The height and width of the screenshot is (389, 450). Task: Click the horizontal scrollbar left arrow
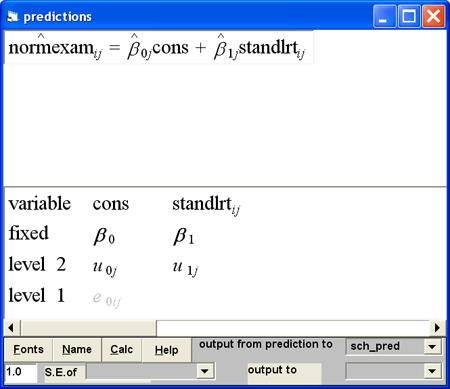tap(11, 328)
